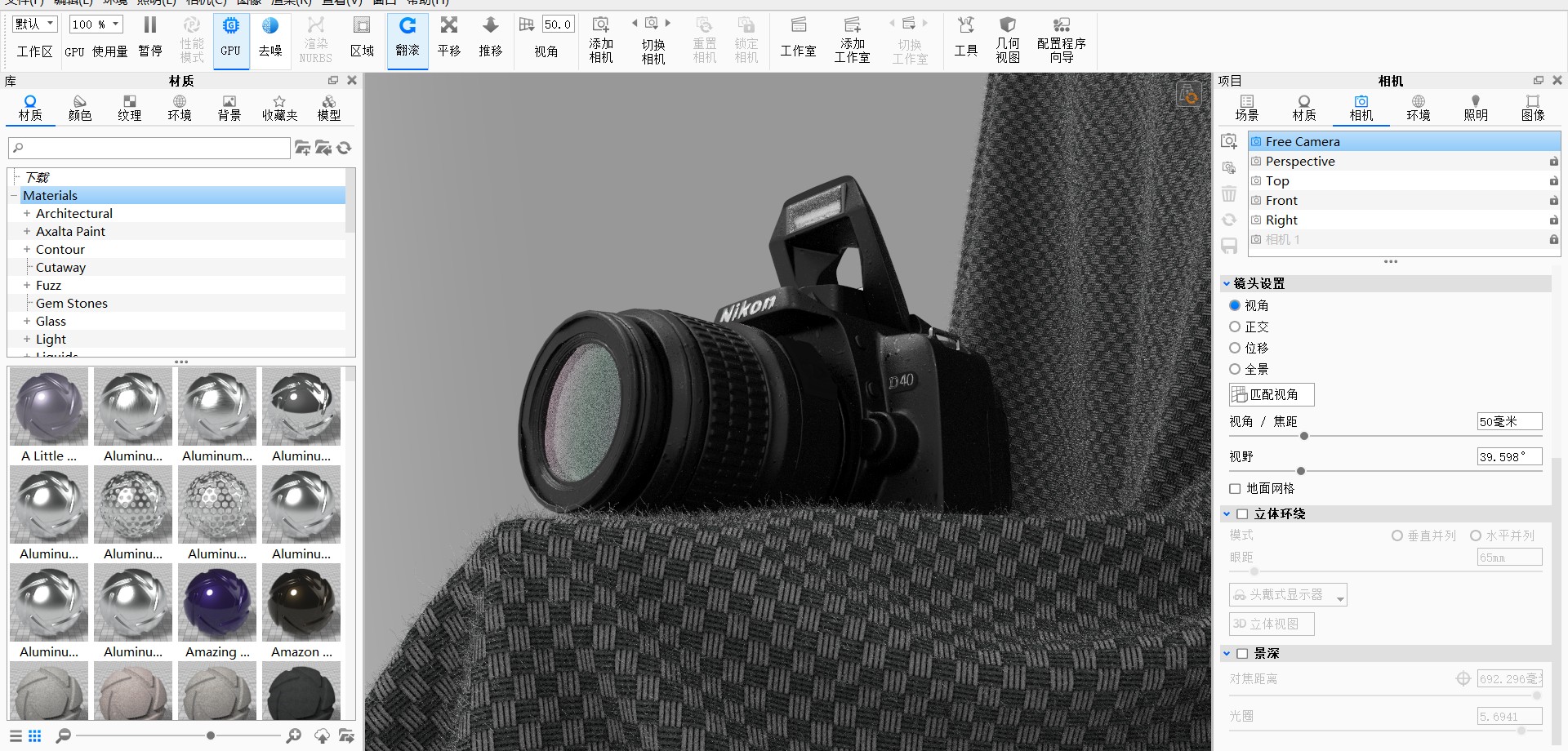Click the 匹配视角 match view button
The height and width of the screenshot is (751, 1568).
(x=1271, y=394)
